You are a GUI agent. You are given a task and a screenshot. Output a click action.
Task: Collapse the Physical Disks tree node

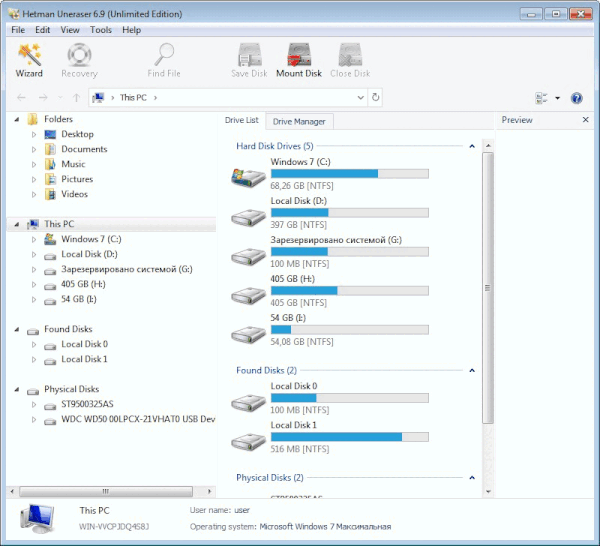[x=17, y=390]
